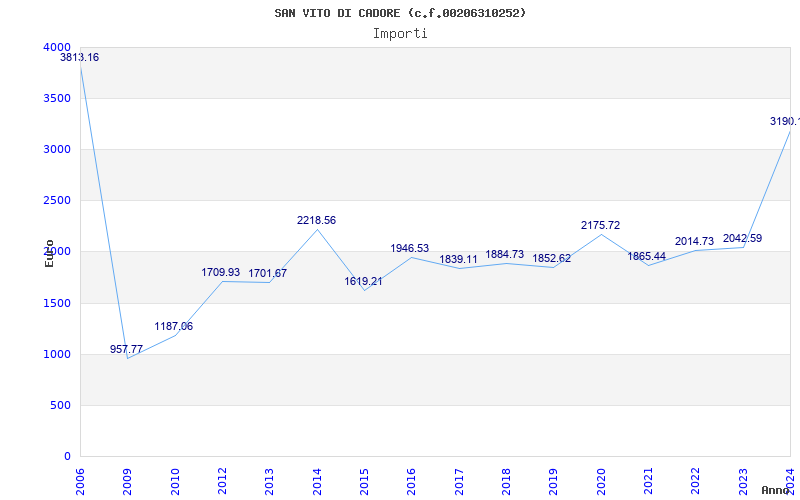The width and height of the screenshot is (800, 500).
Task: Click the 2006 x-axis year label
Action: coord(80,482)
